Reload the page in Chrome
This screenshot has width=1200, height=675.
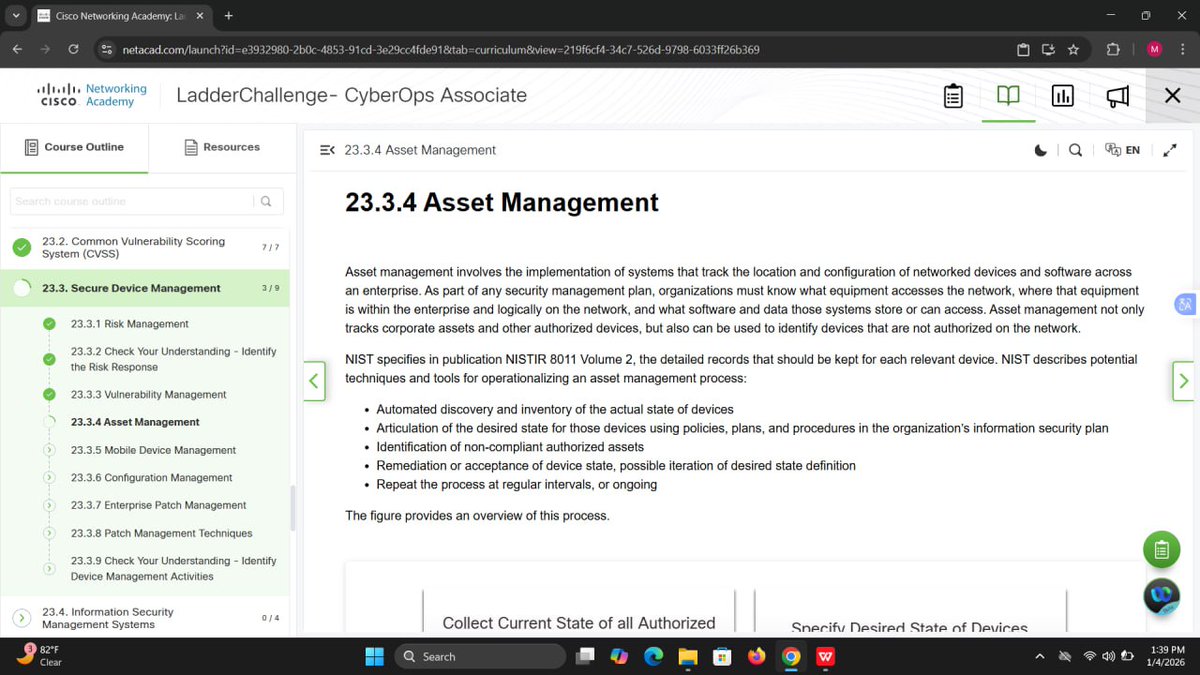coord(73,49)
